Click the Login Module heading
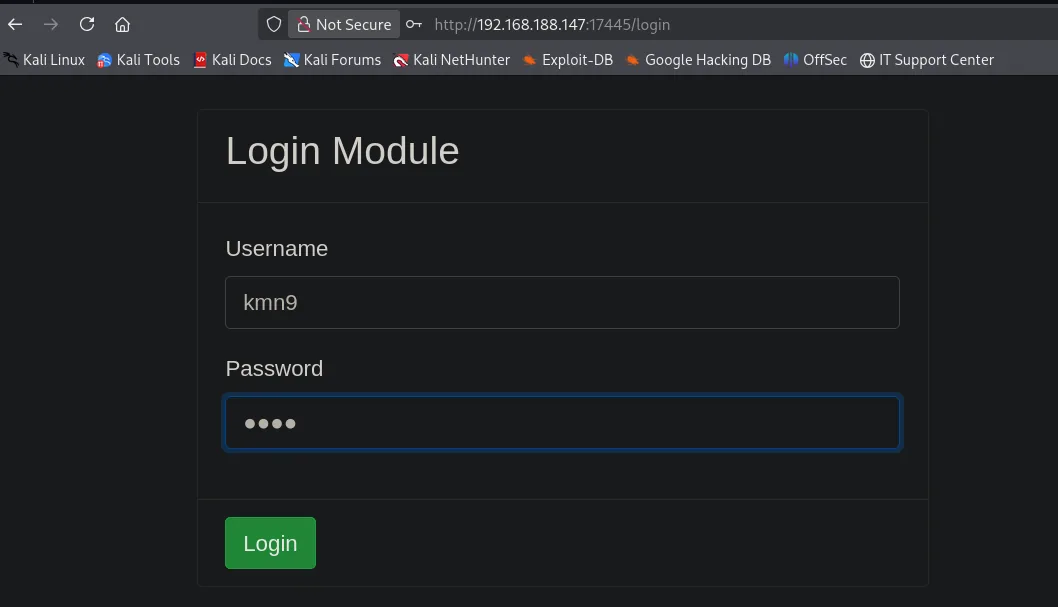This screenshot has height=607, width=1058. [x=342, y=151]
